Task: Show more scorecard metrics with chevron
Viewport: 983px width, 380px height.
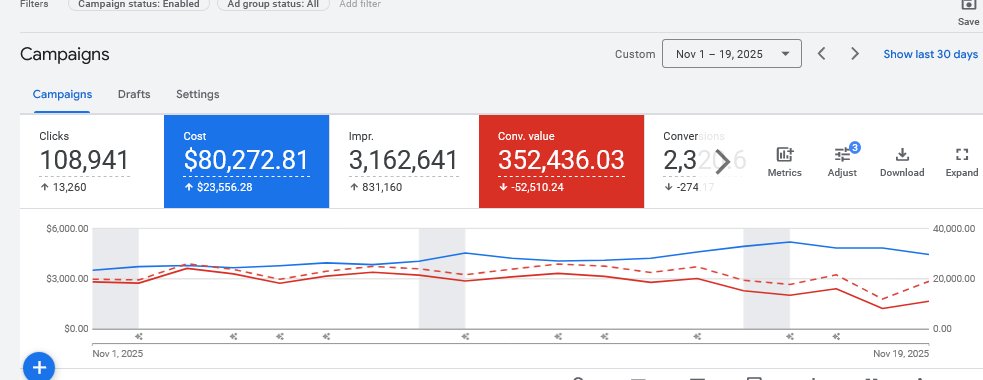Action: pos(722,162)
